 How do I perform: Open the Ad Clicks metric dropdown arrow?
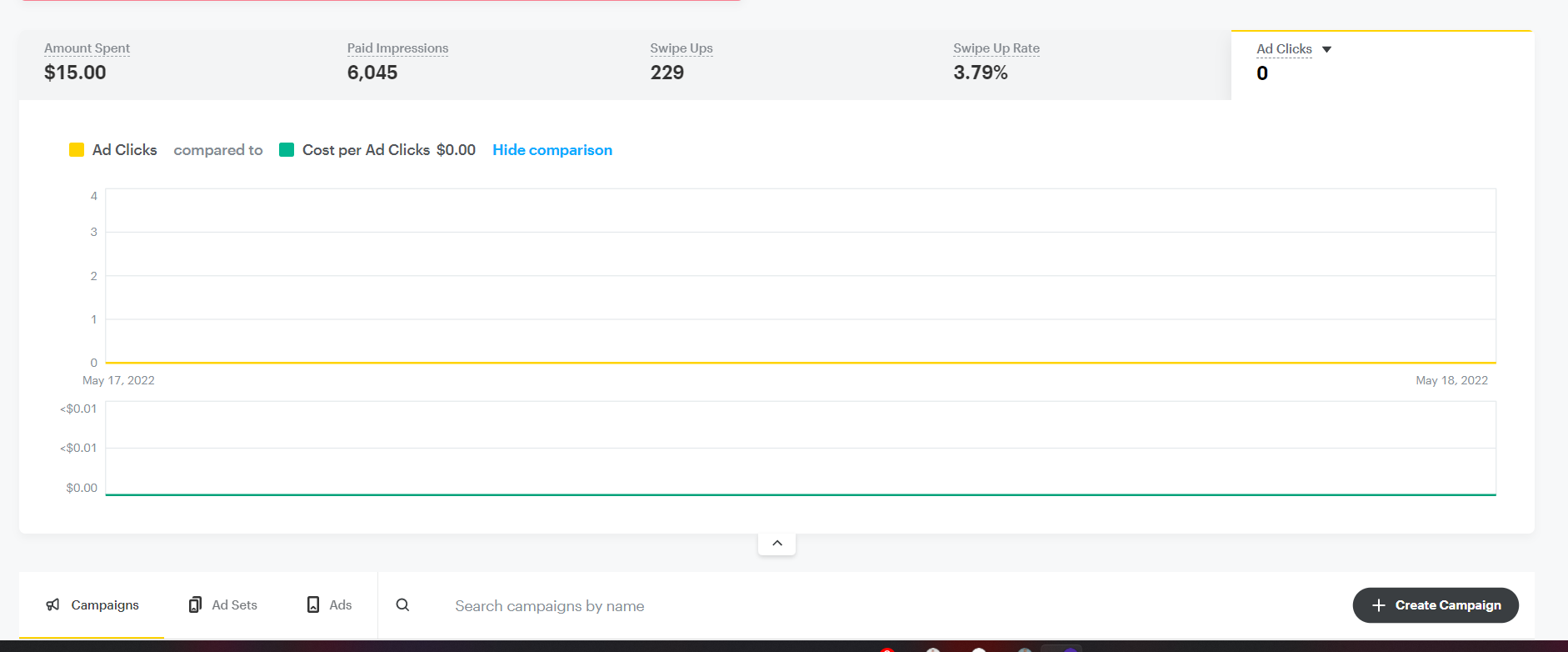[1327, 50]
